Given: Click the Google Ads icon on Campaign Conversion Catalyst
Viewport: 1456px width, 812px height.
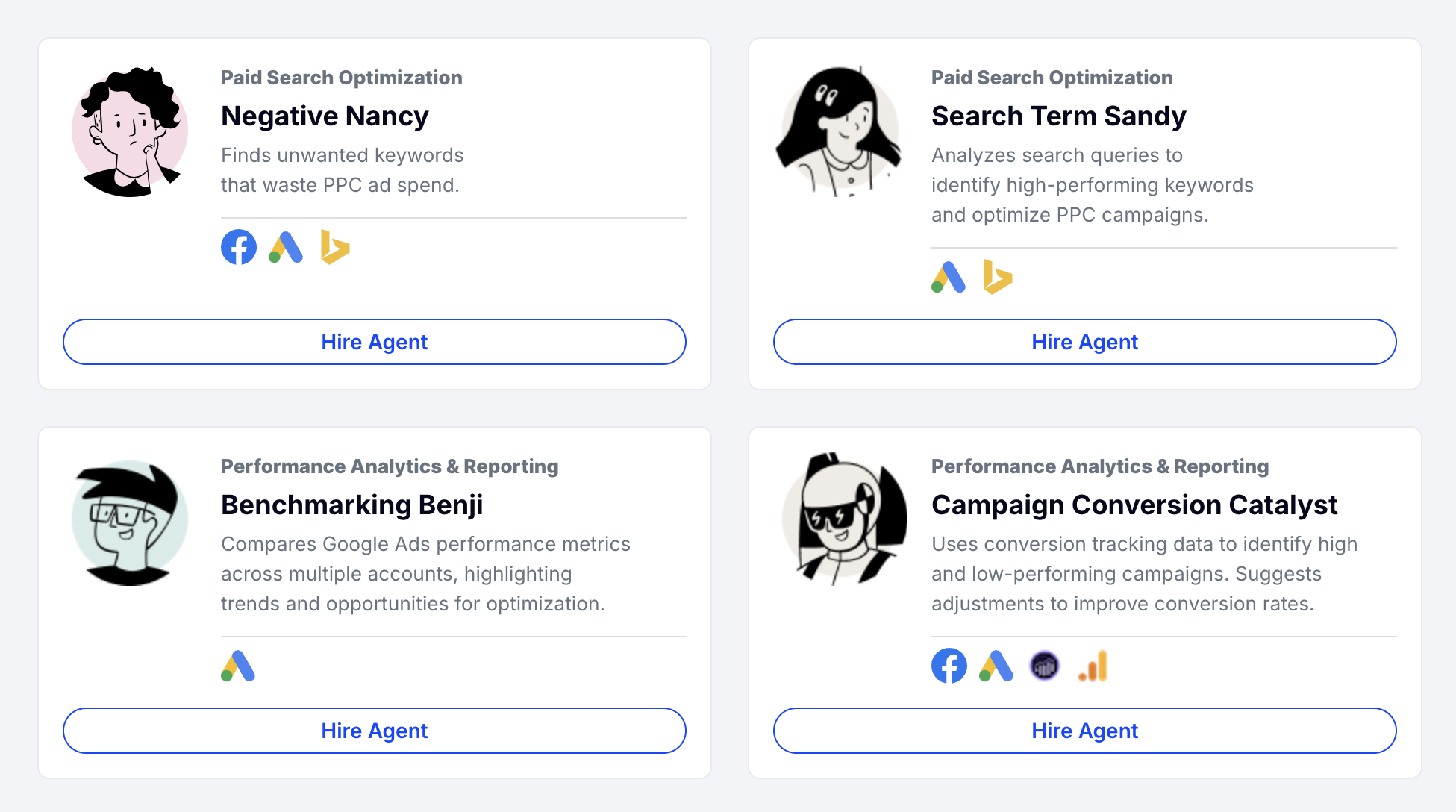Looking at the screenshot, I should tap(996, 665).
